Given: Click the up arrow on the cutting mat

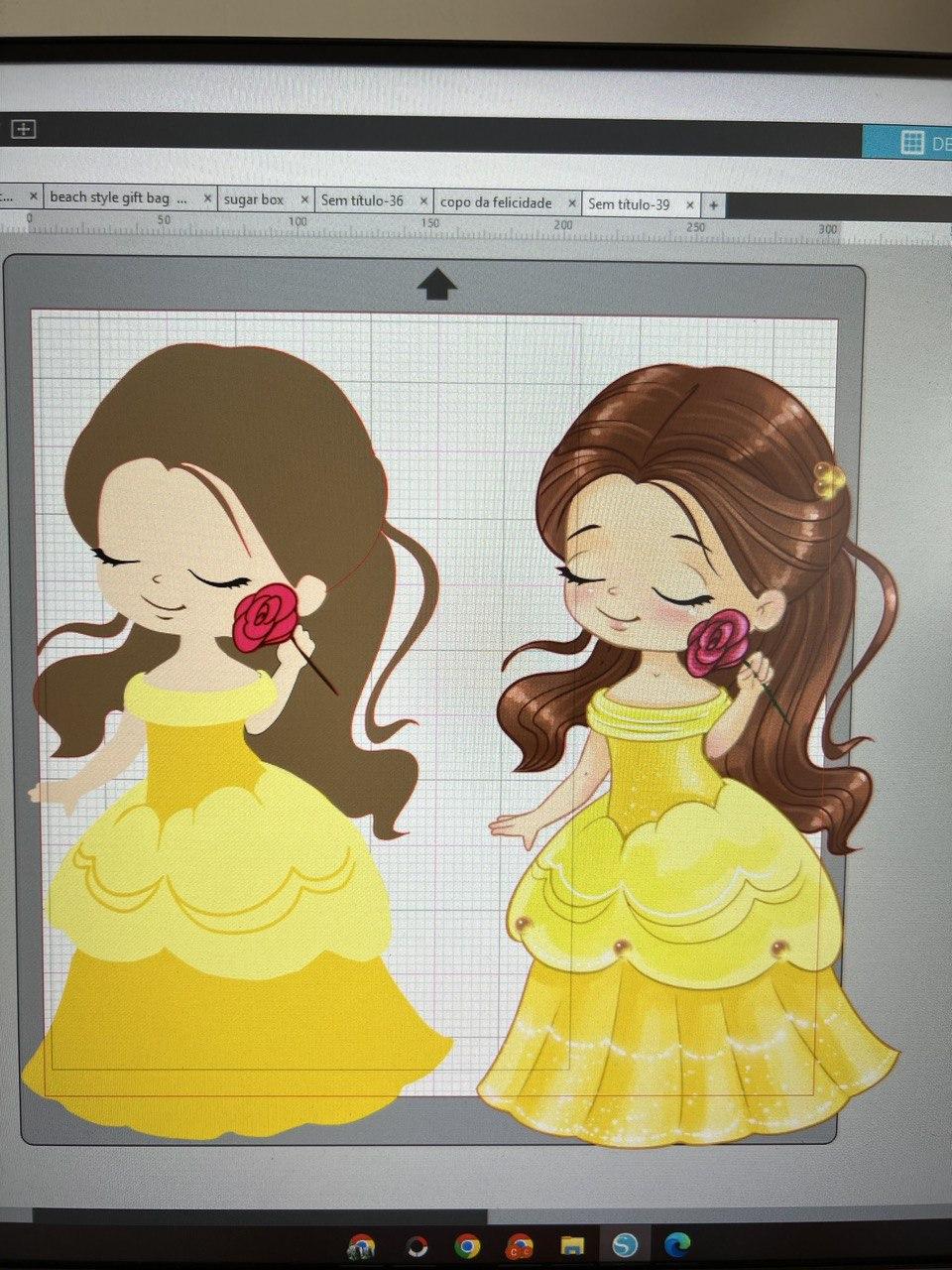Looking at the screenshot, I should click(x=436, y=286).
